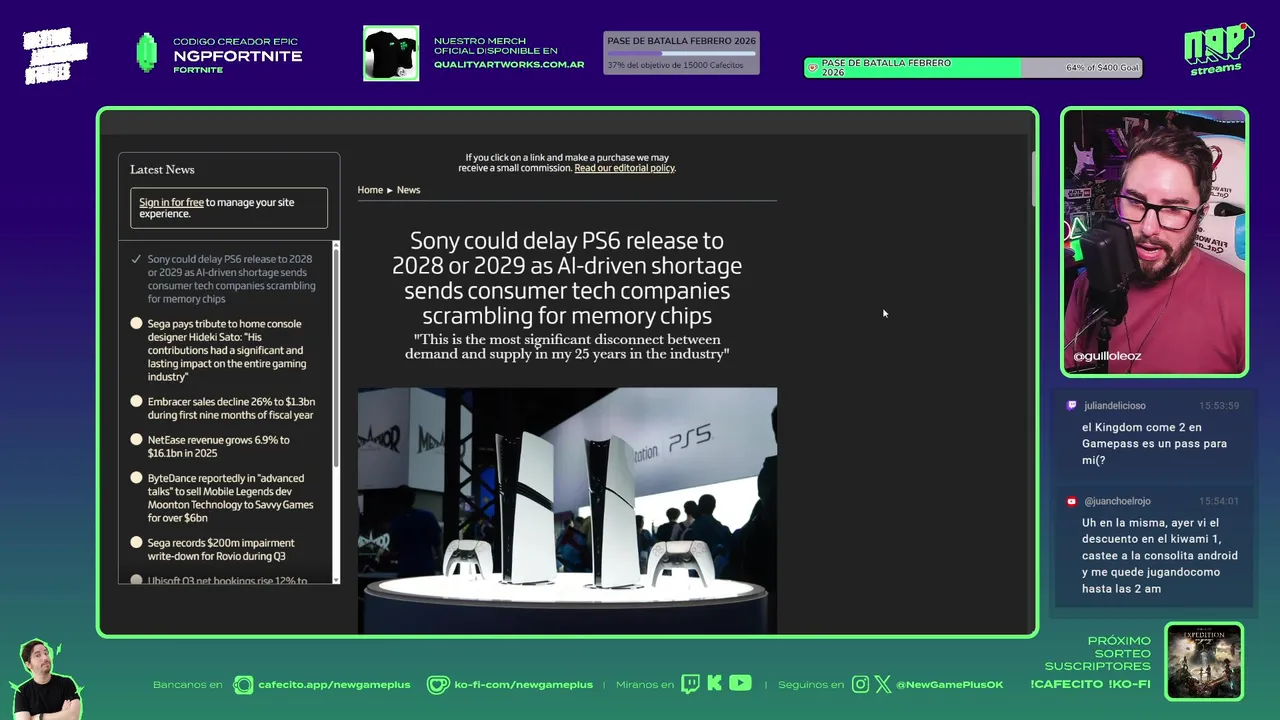
Task: Click juliandelicioso username in chat
Action: pyautogui.click(x=1115, y=406)
